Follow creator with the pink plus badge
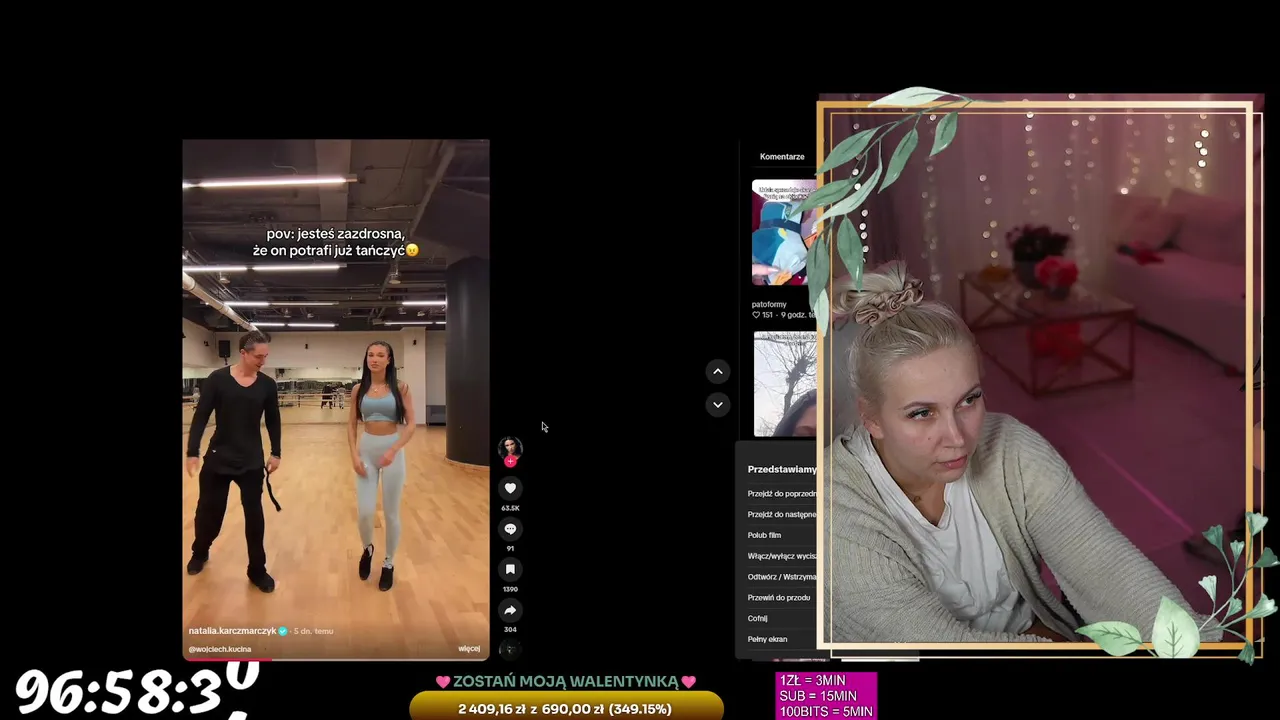The width and height of the screenshot is (1280, 720). (510, 461)
